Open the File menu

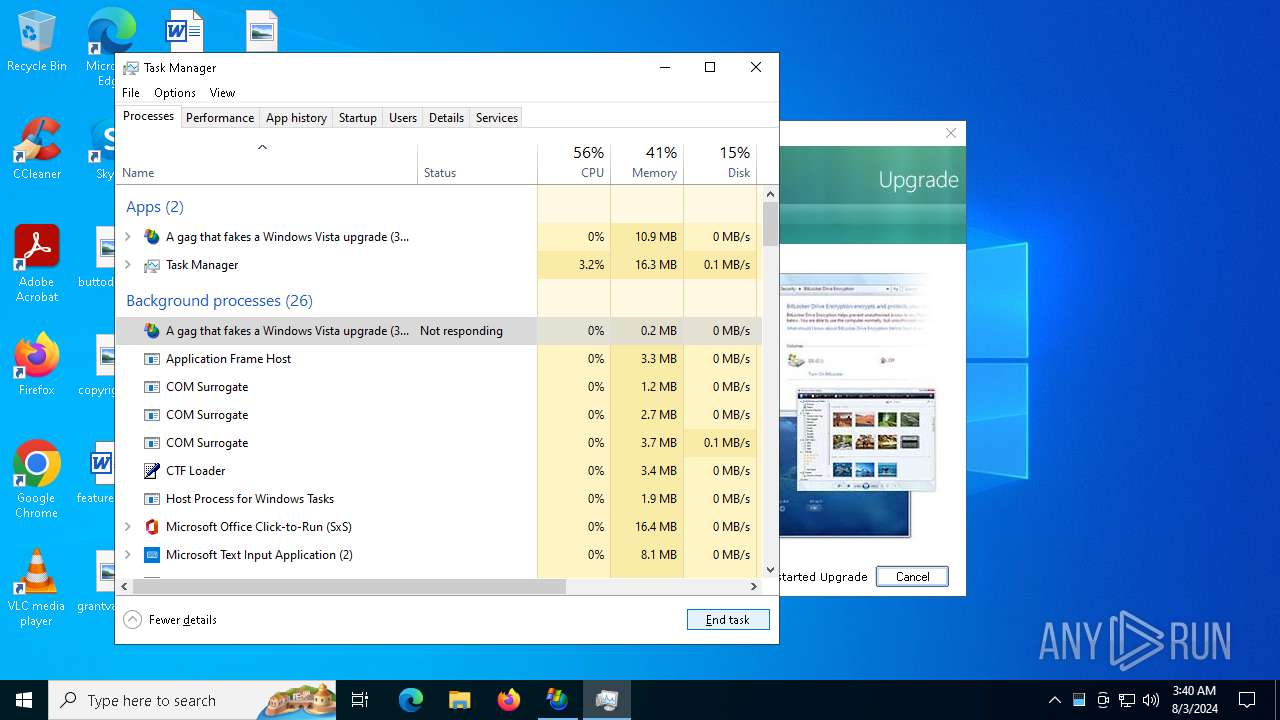pos(131,93)
